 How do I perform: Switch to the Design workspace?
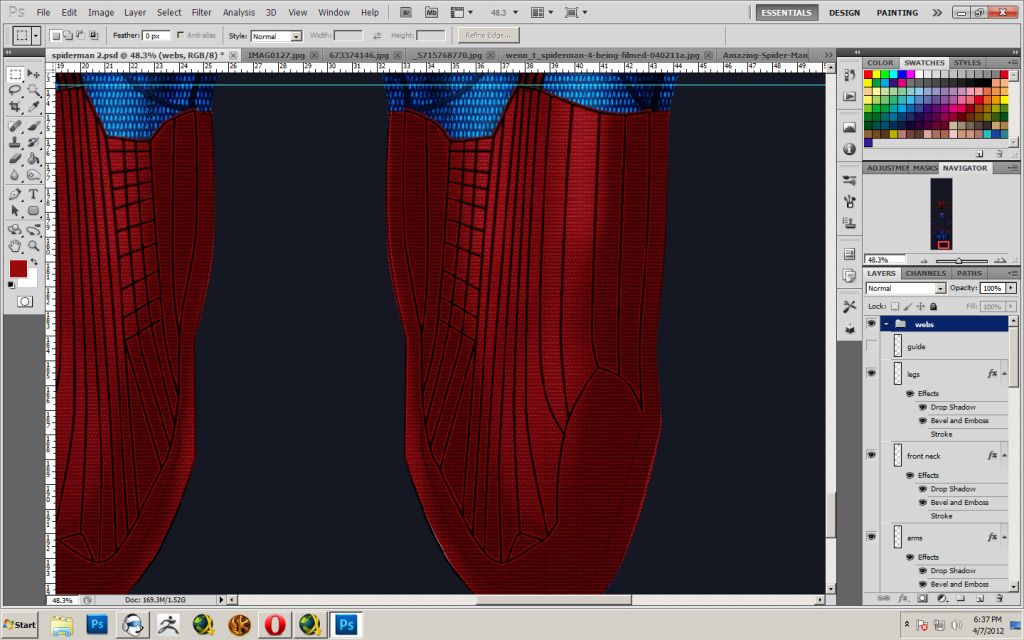click(844, 12)
